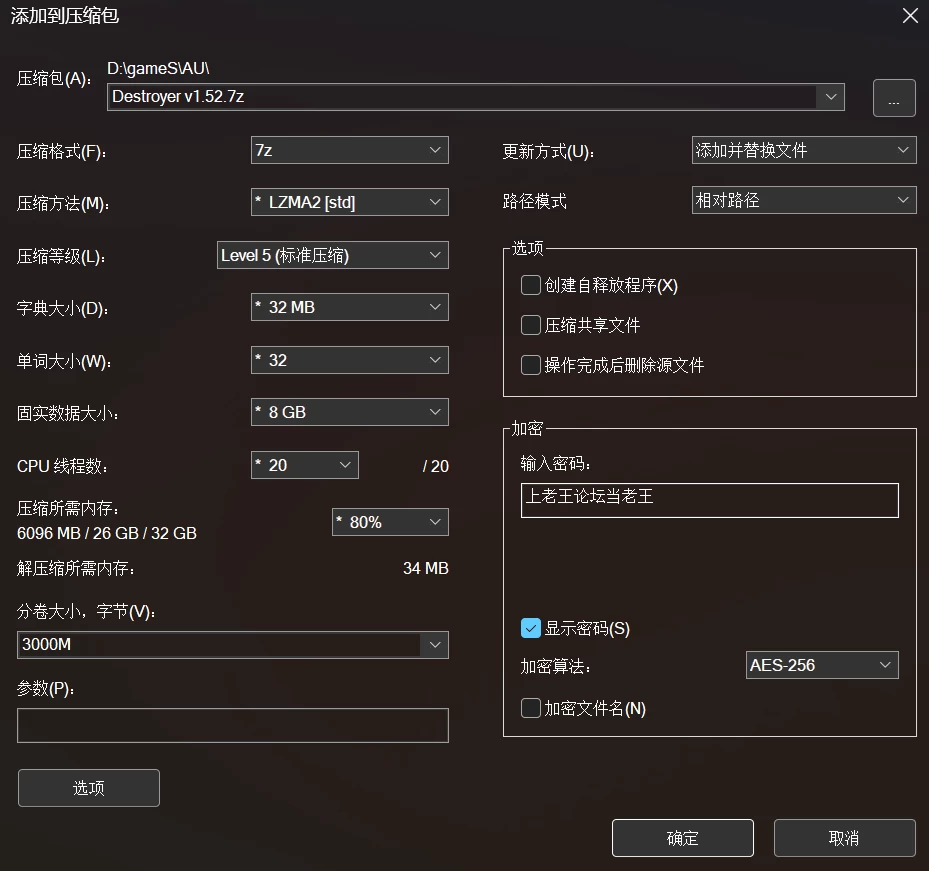This screenshot has height=871, width=929.
Task: Expand the 分卷大小 dropdown showing 3000M
Action: 434,645
